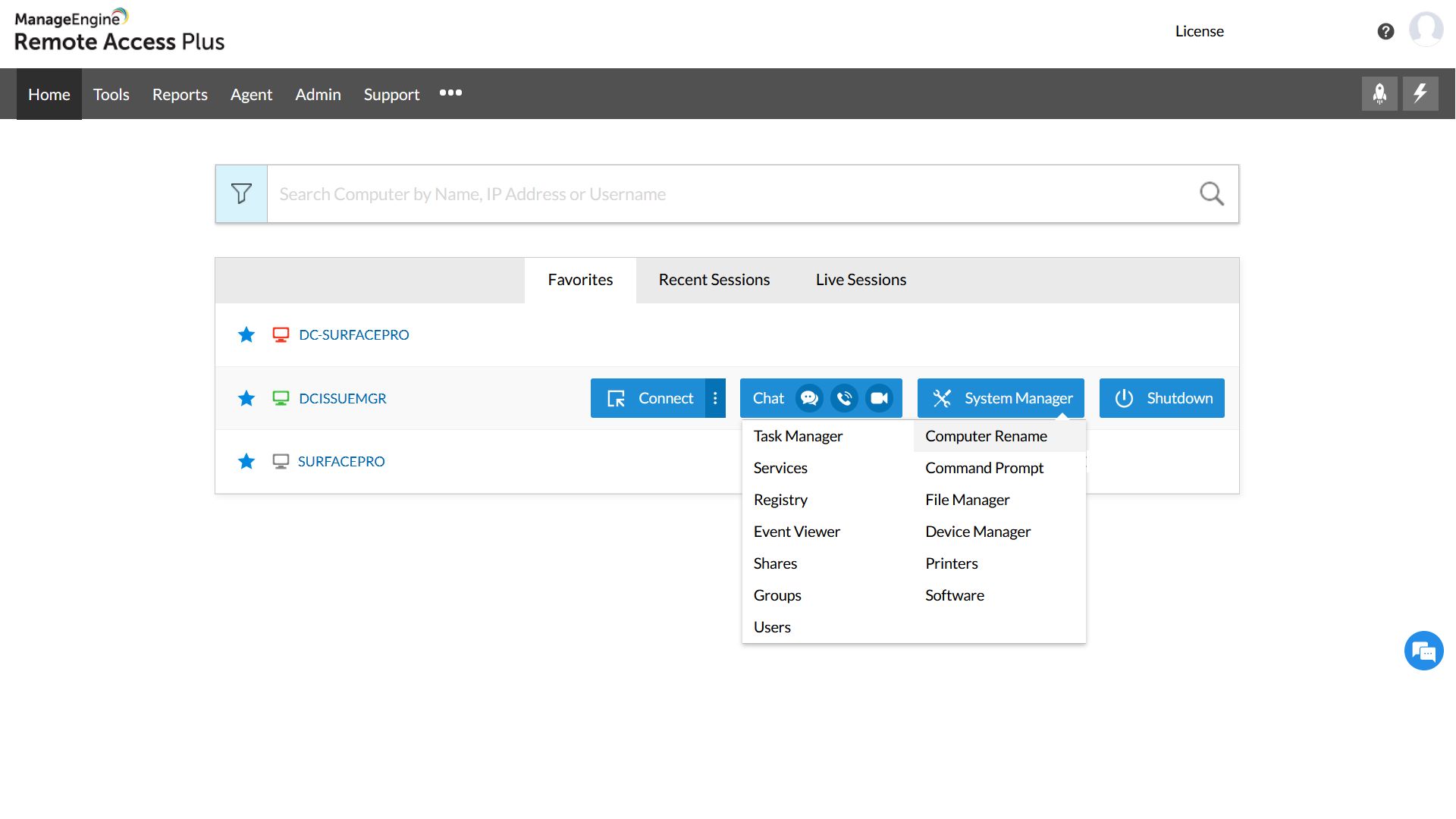Open the help question mark icon
The width and height of the screenshot is (1456, 819).
tap(1385, 31)
